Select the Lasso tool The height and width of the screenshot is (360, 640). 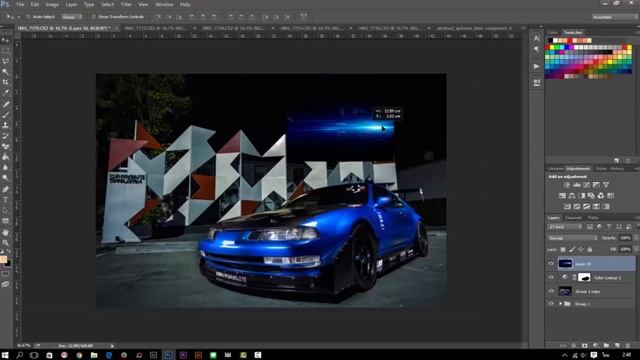coord(5,61)
